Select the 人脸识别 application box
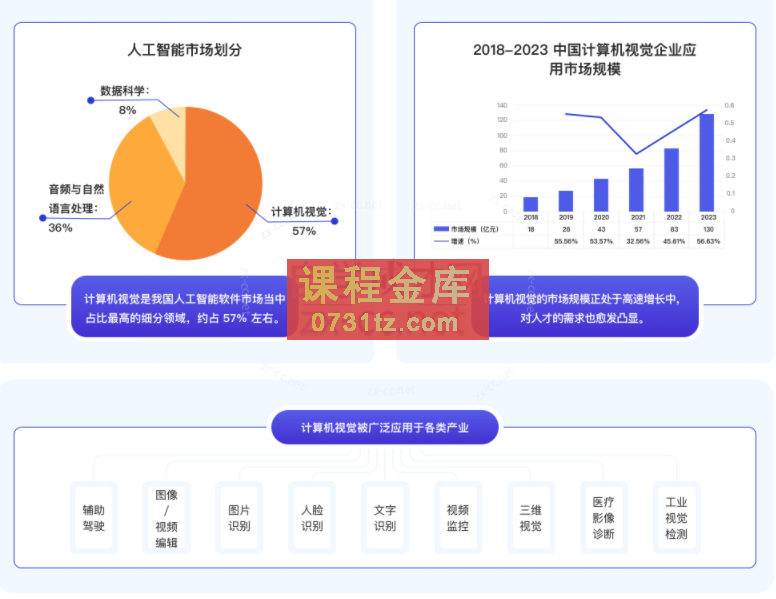Image resolution: width=776 pixels, height=599 pixels. tap(312, 517)
